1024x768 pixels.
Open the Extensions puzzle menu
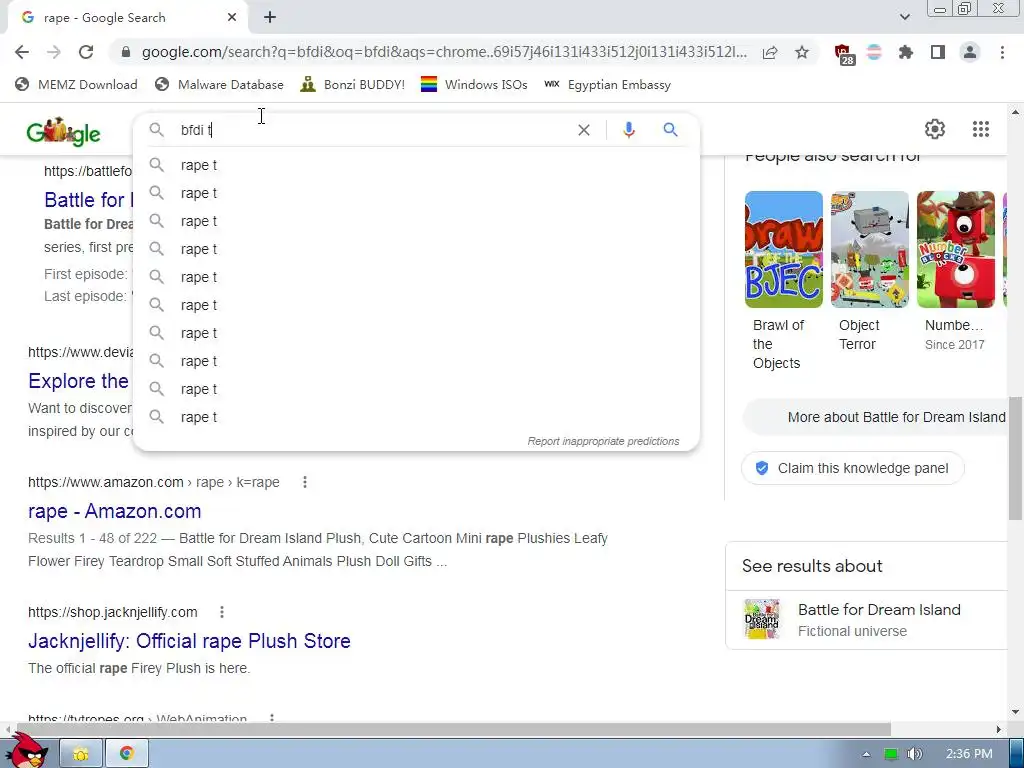pos(906,52)
